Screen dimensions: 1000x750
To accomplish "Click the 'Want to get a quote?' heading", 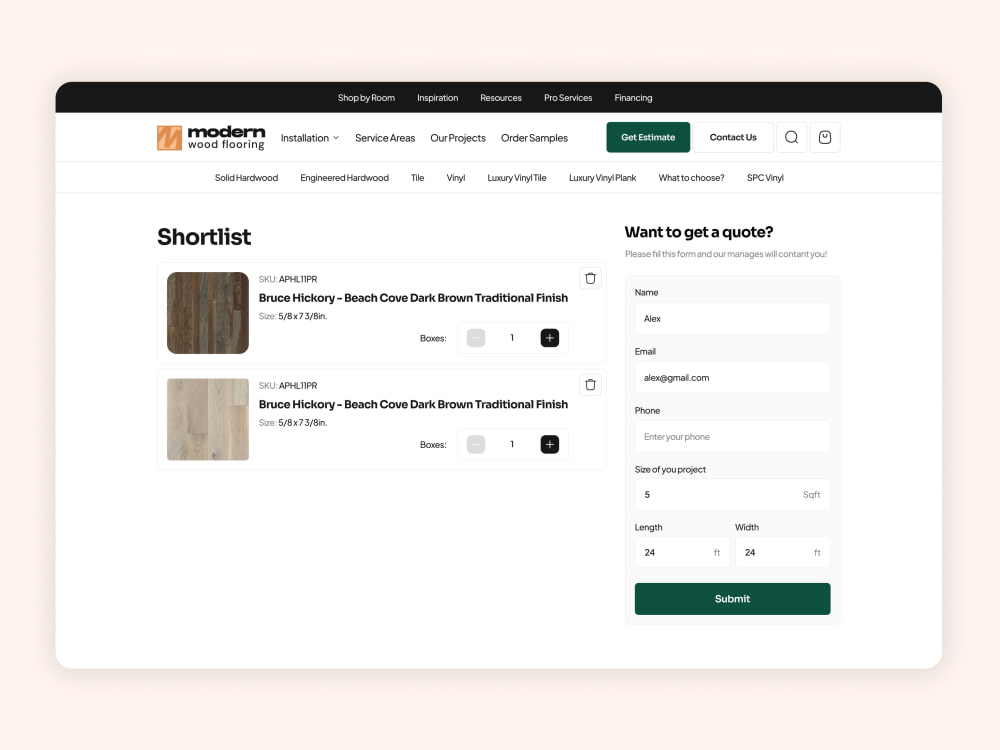I will click(x=699, y=232).
